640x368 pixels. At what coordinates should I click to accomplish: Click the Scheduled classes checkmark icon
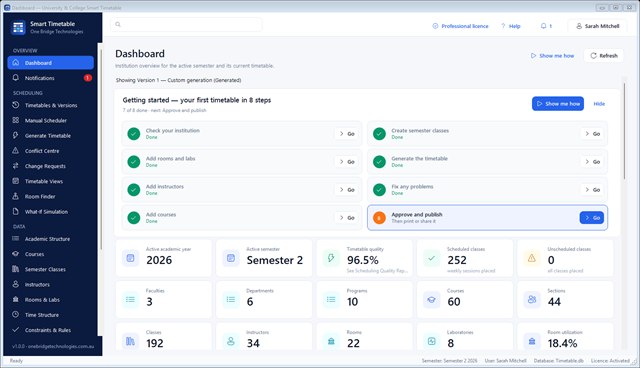(431, 258)
